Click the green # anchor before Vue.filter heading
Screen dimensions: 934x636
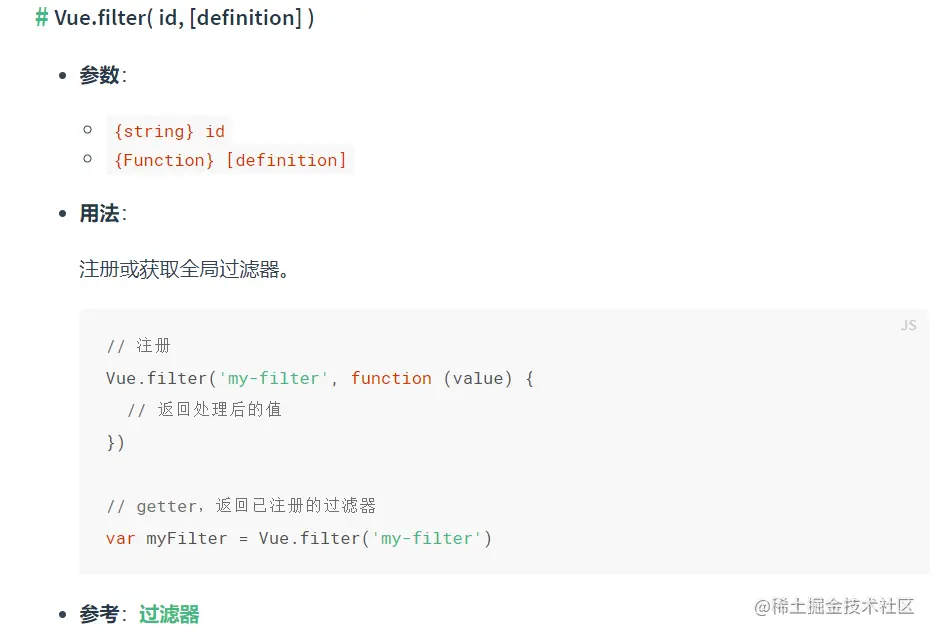42,18
